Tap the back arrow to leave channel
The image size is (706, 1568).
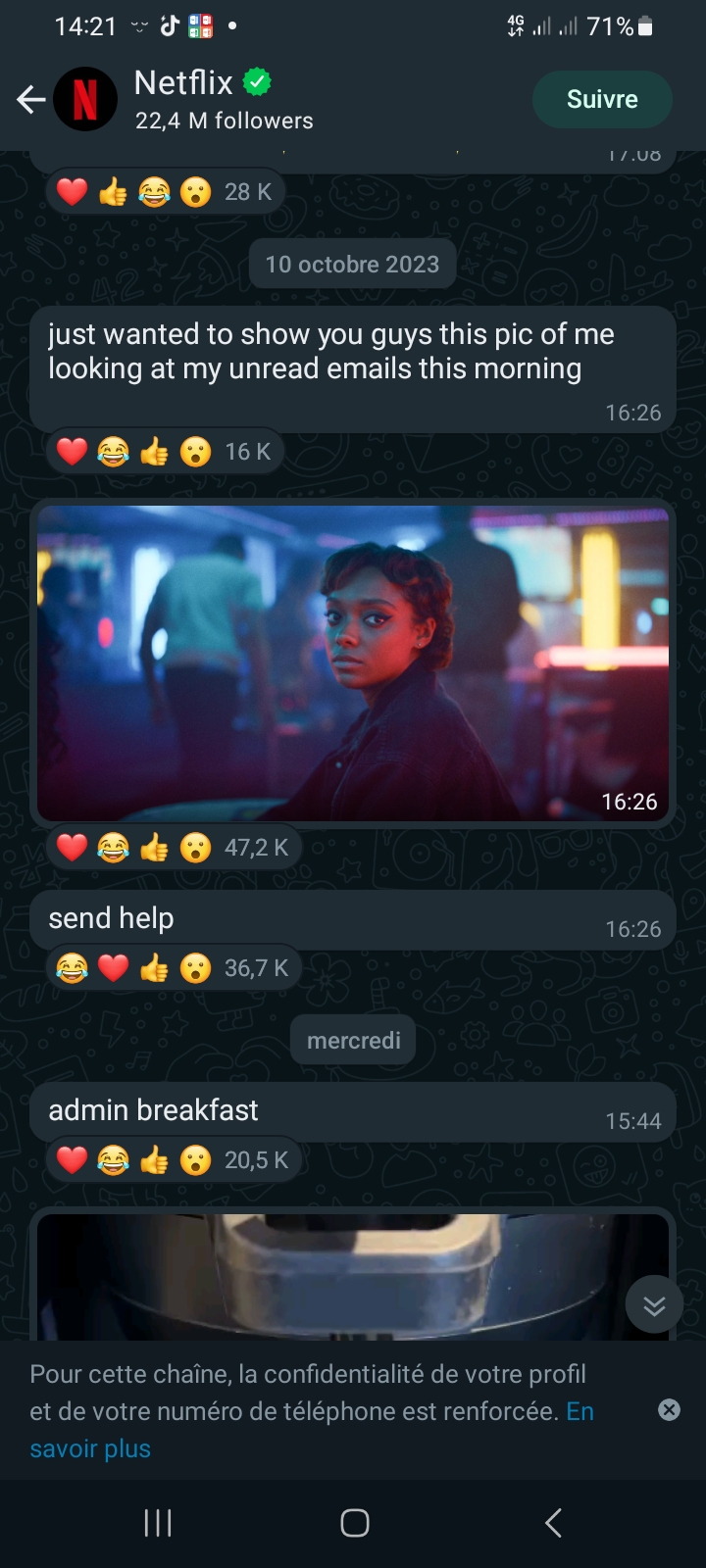coord(31,99)
